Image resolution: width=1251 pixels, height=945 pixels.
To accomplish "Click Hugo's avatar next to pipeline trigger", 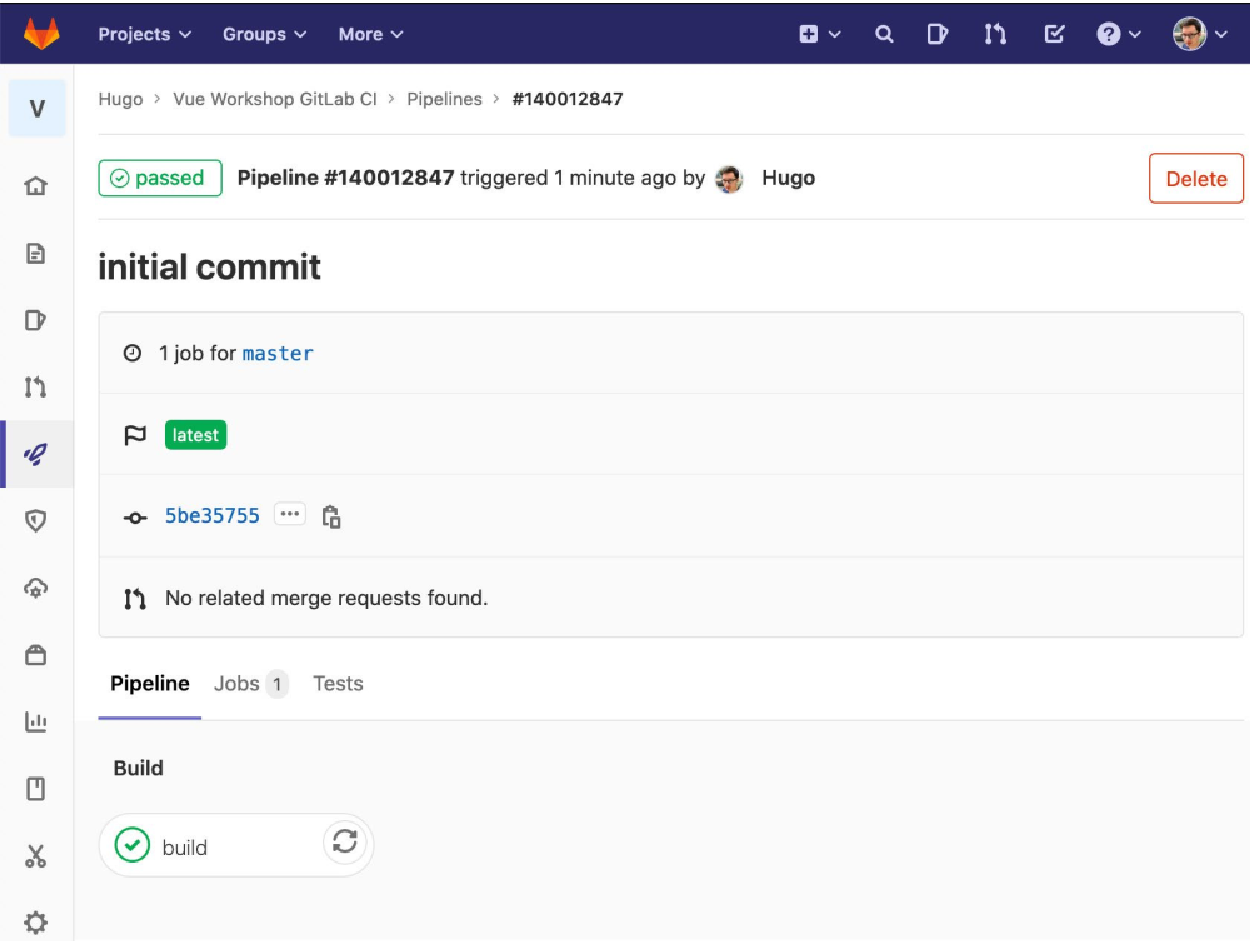I will [x=730, y=179].
